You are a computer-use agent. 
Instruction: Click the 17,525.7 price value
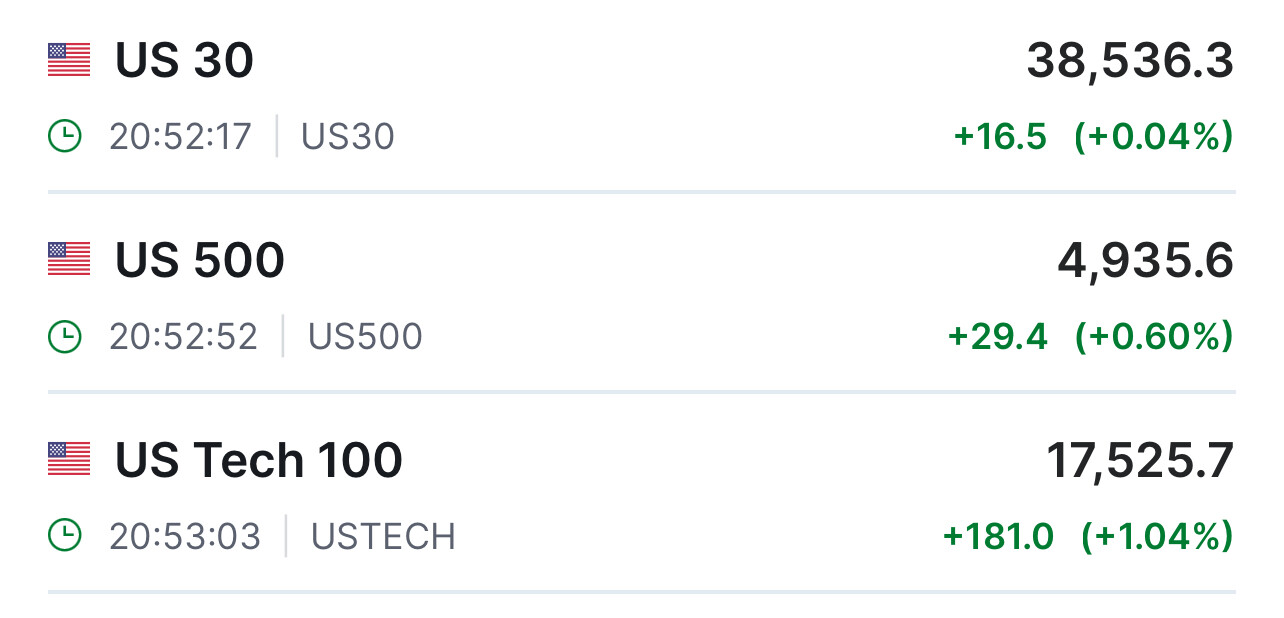1140,462
